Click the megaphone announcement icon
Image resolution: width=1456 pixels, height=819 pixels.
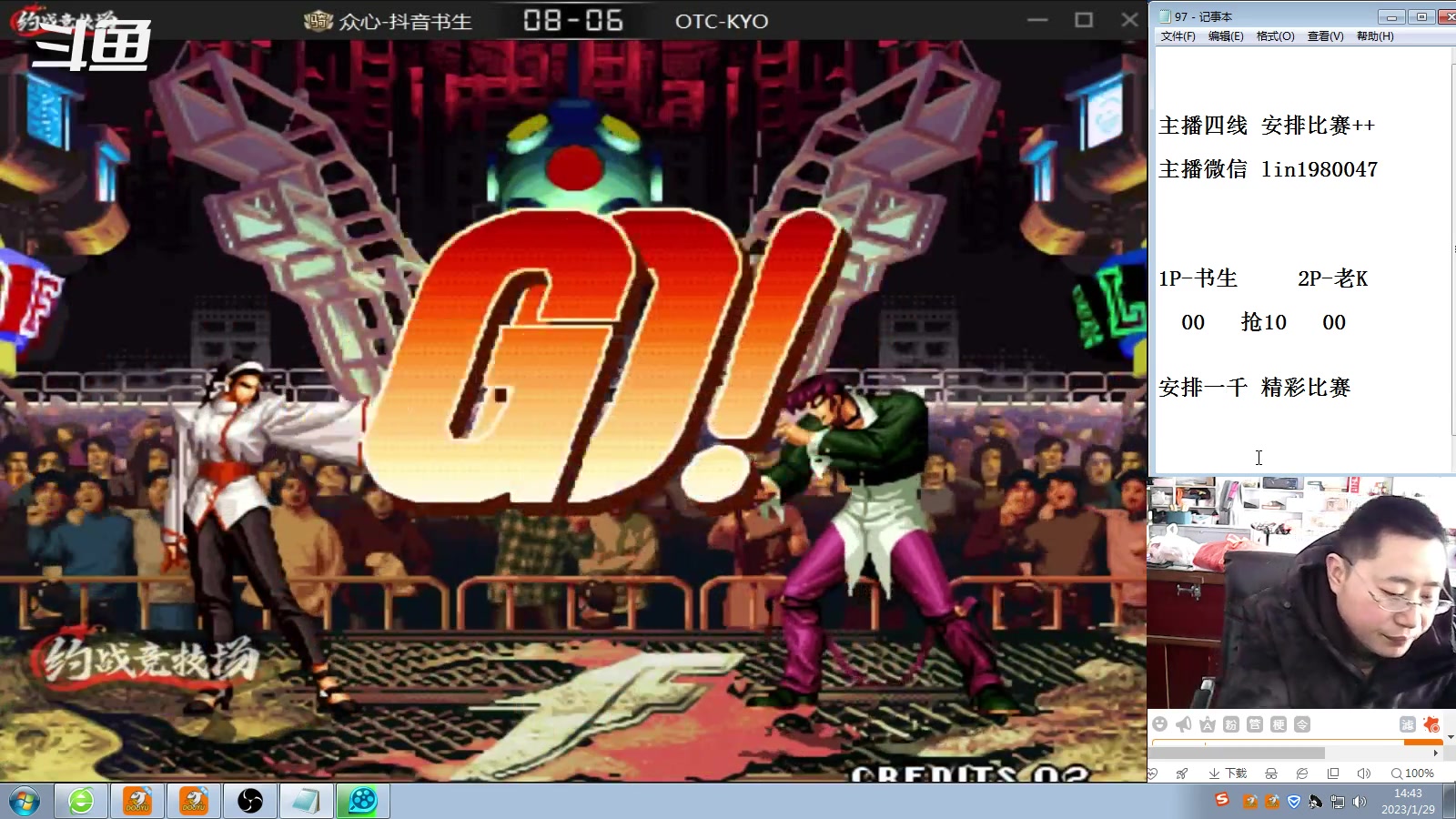tap(1184, 724)
